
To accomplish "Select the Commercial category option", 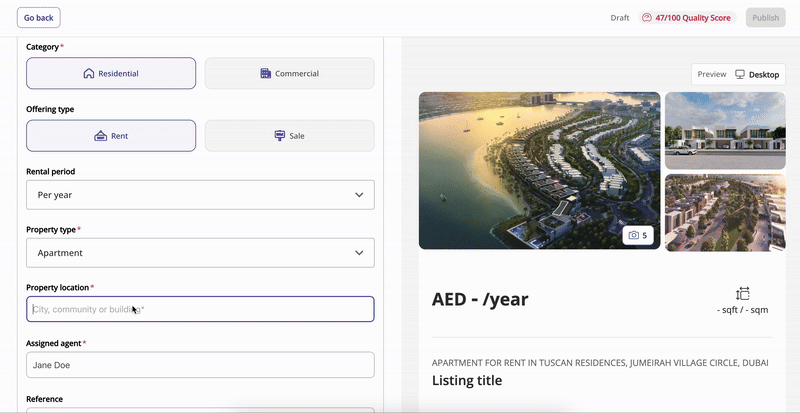I will coord(289,74).
